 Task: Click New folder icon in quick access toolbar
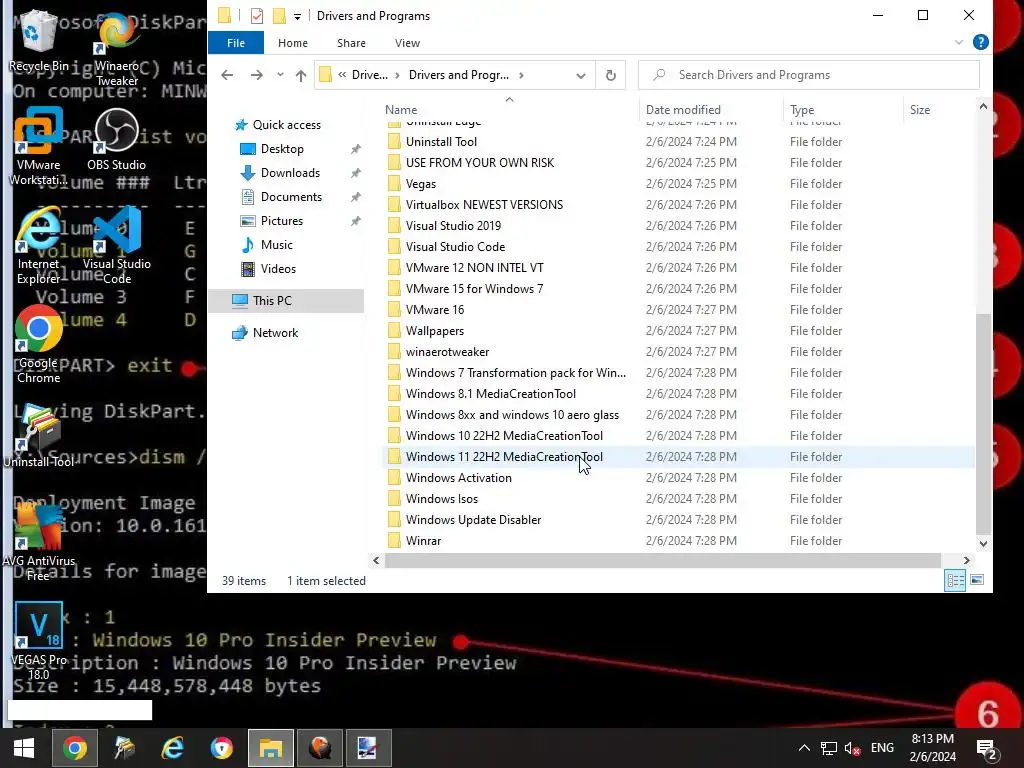pyautogui.click(x=279, y=16)
